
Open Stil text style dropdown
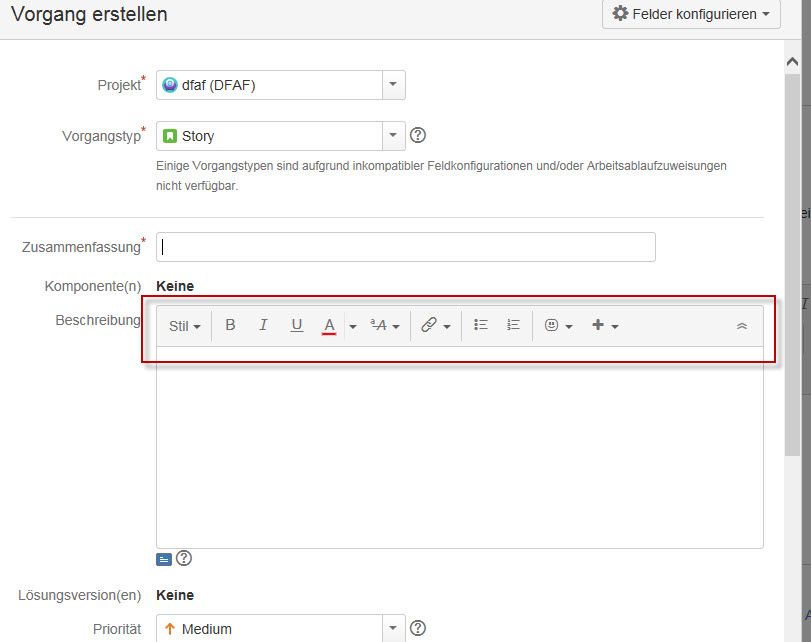coord(184,326)
